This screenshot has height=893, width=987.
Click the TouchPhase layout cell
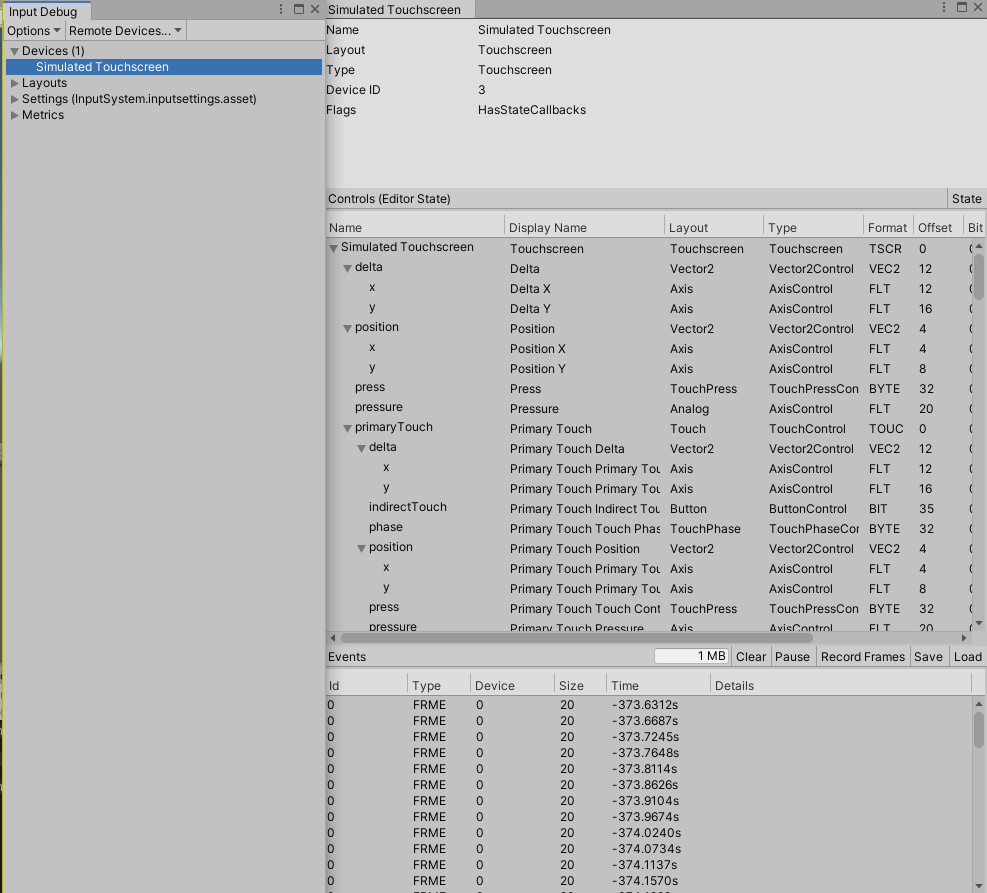coord(705,529)
